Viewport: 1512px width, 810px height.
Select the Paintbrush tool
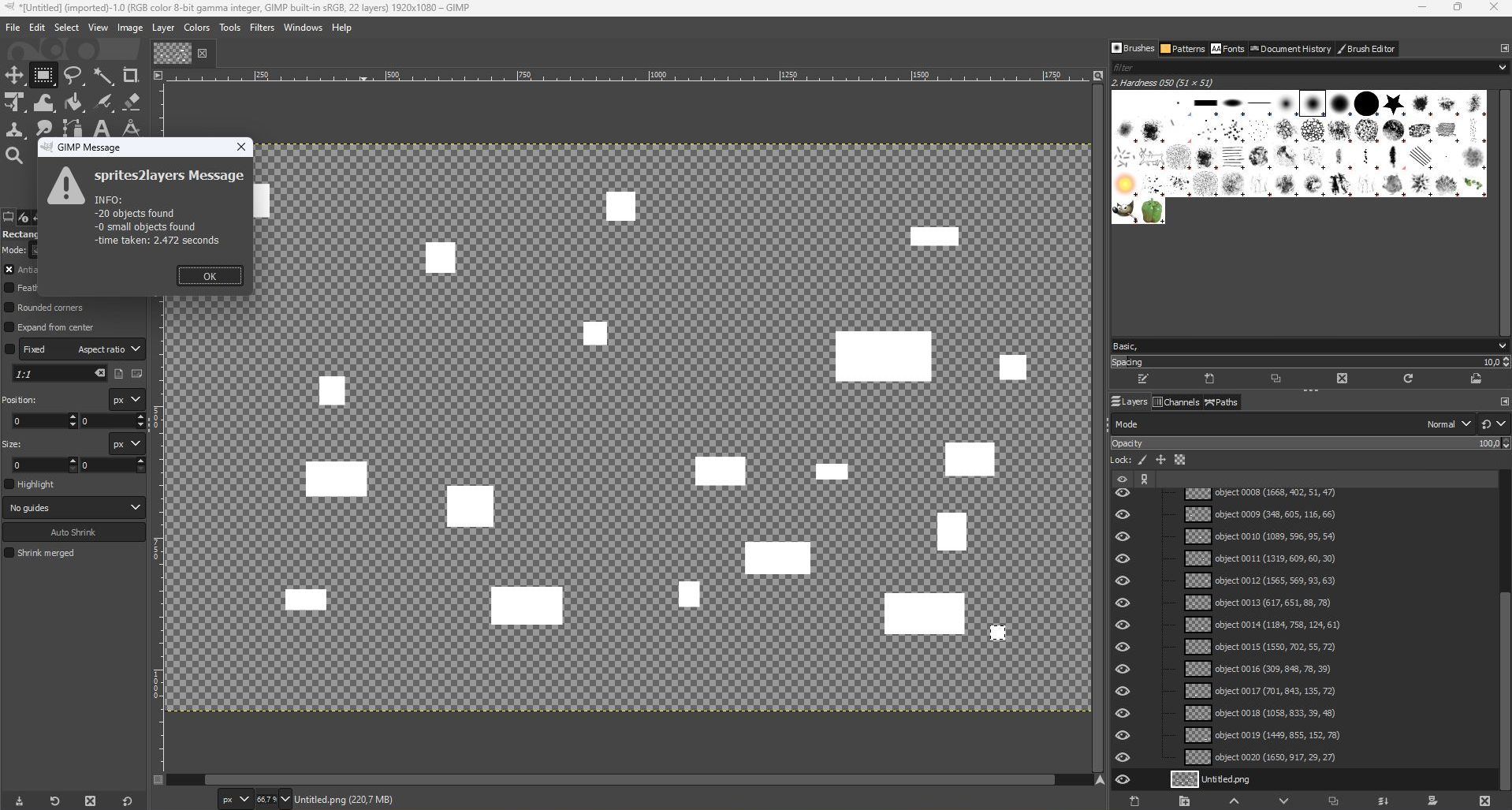click(x=102, y=103)
